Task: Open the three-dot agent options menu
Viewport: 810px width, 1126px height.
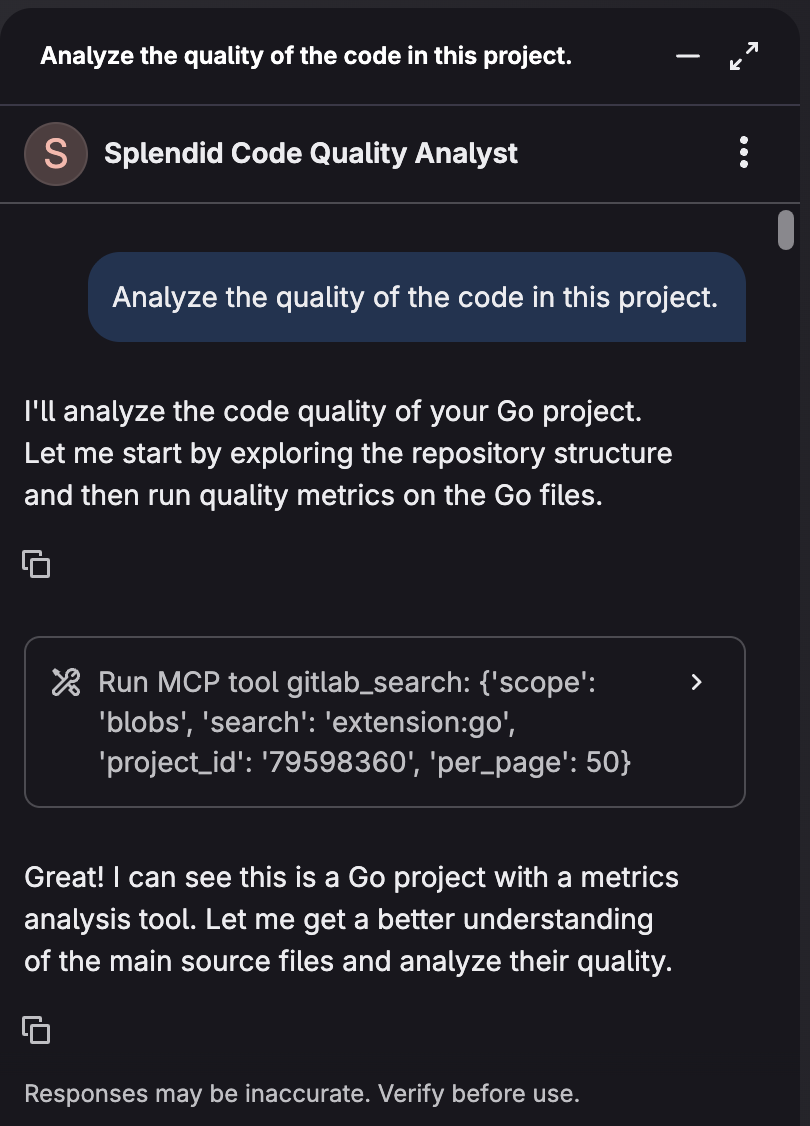Action: point(744,152)
